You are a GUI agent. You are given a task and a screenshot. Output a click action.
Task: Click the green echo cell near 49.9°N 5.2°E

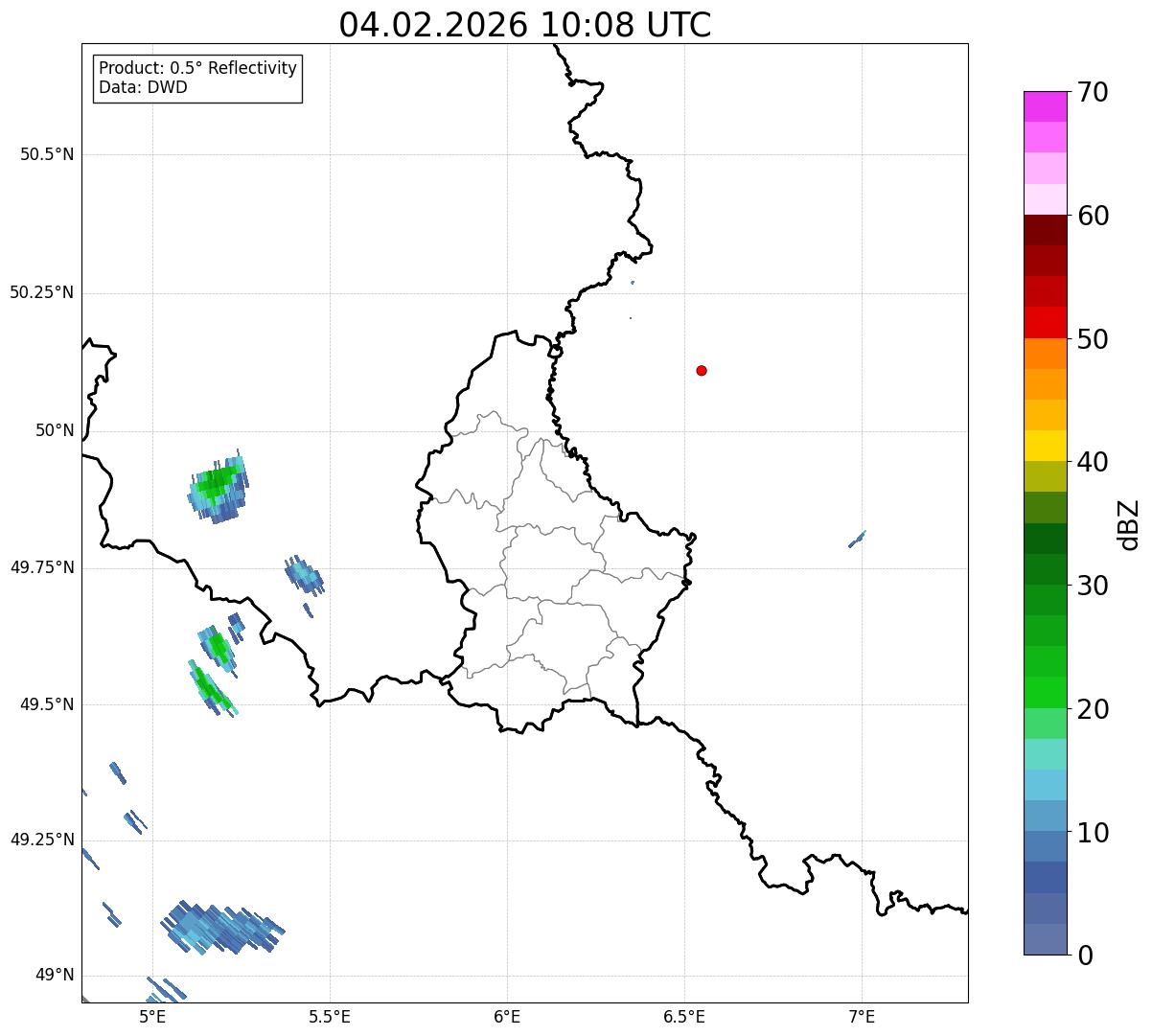point(219,487)
